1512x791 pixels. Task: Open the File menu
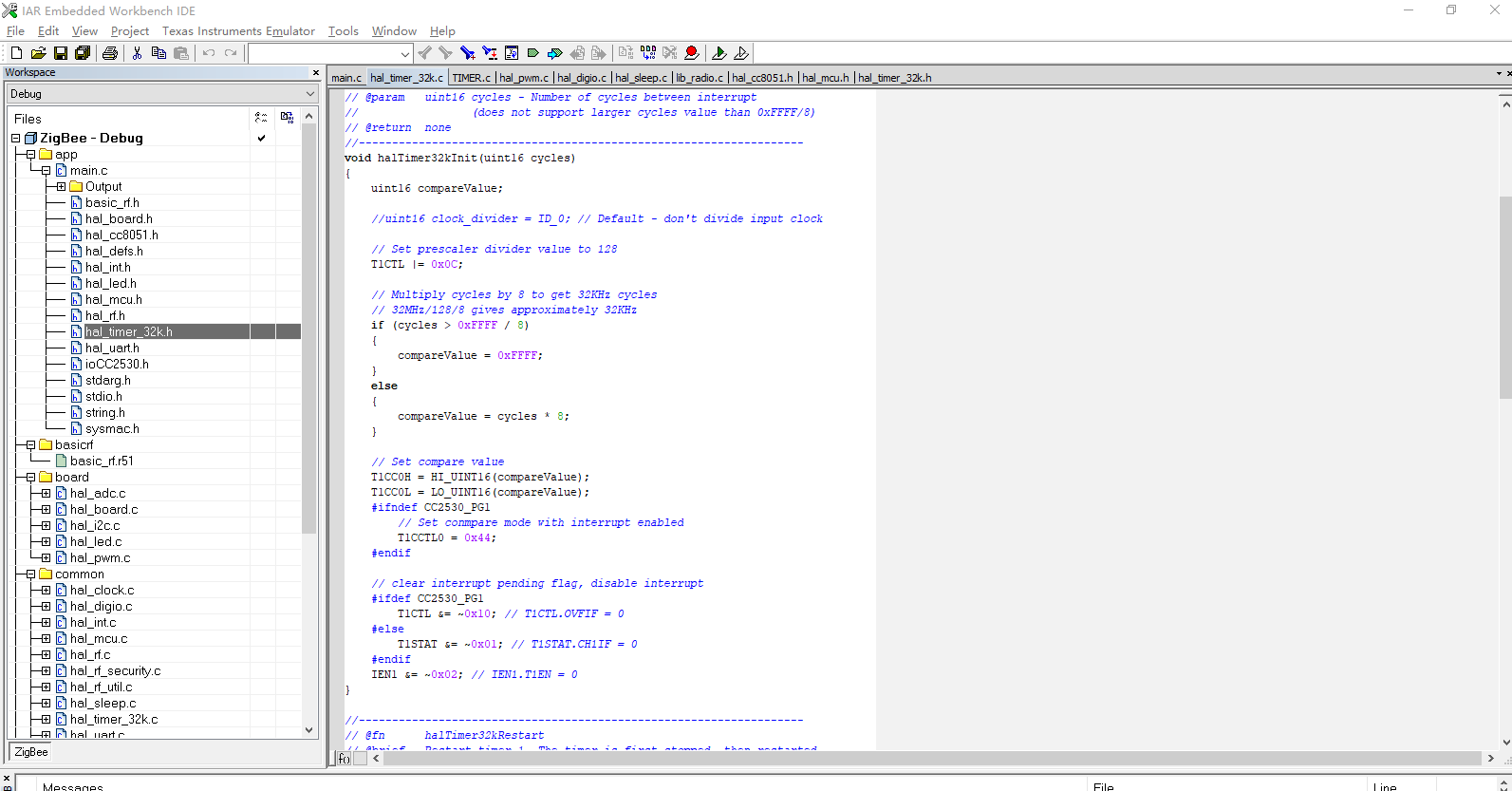pos(15,30)
